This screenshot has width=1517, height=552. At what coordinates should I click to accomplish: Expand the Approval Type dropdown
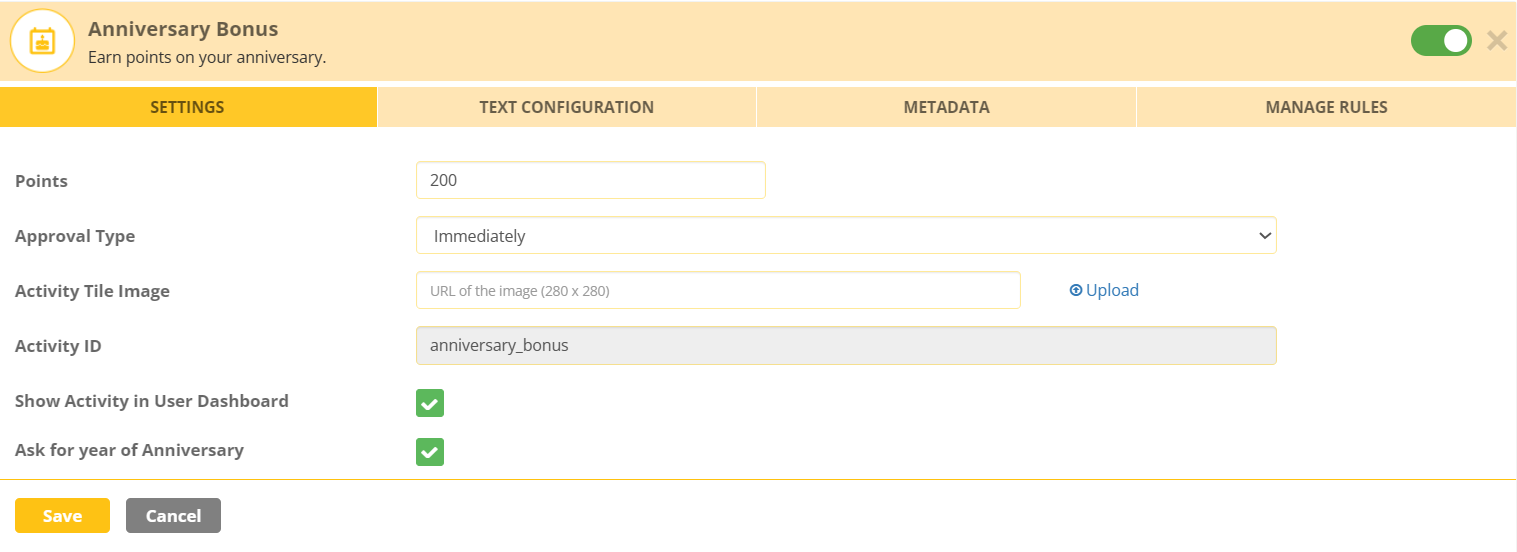[x=846, y=236]
